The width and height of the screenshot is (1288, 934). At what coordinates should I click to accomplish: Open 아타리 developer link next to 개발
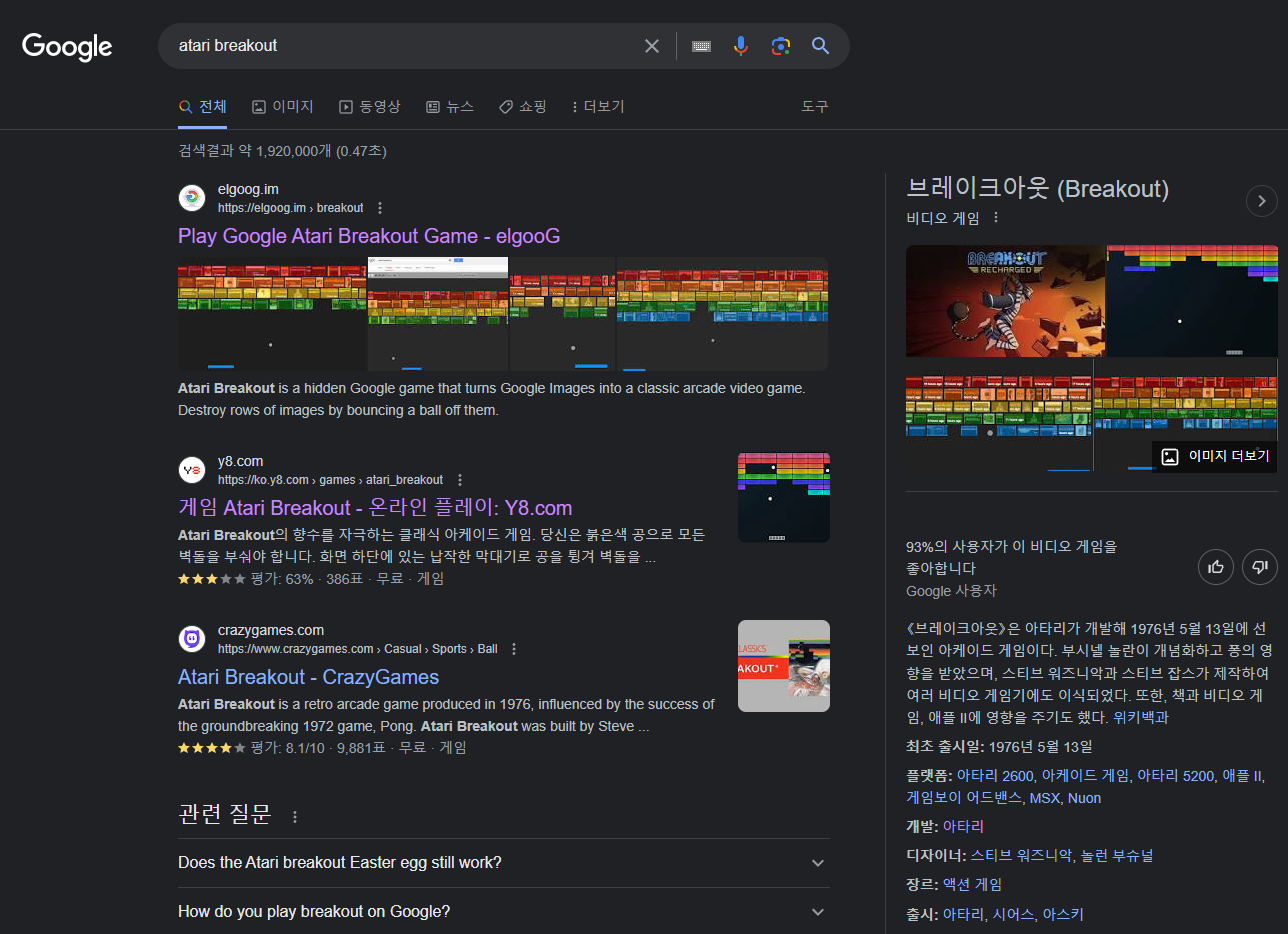pos(963,826)
